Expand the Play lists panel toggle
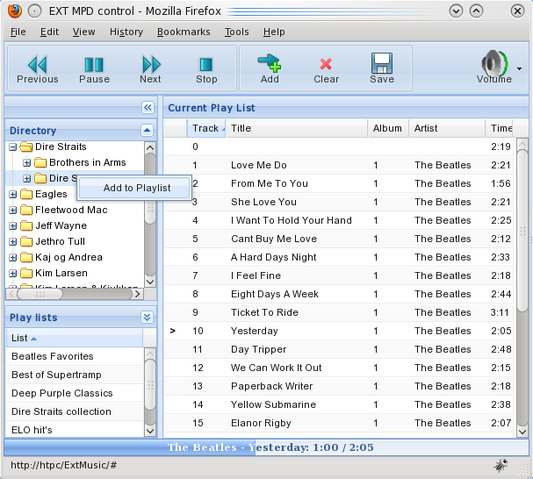 click(147, 317)
